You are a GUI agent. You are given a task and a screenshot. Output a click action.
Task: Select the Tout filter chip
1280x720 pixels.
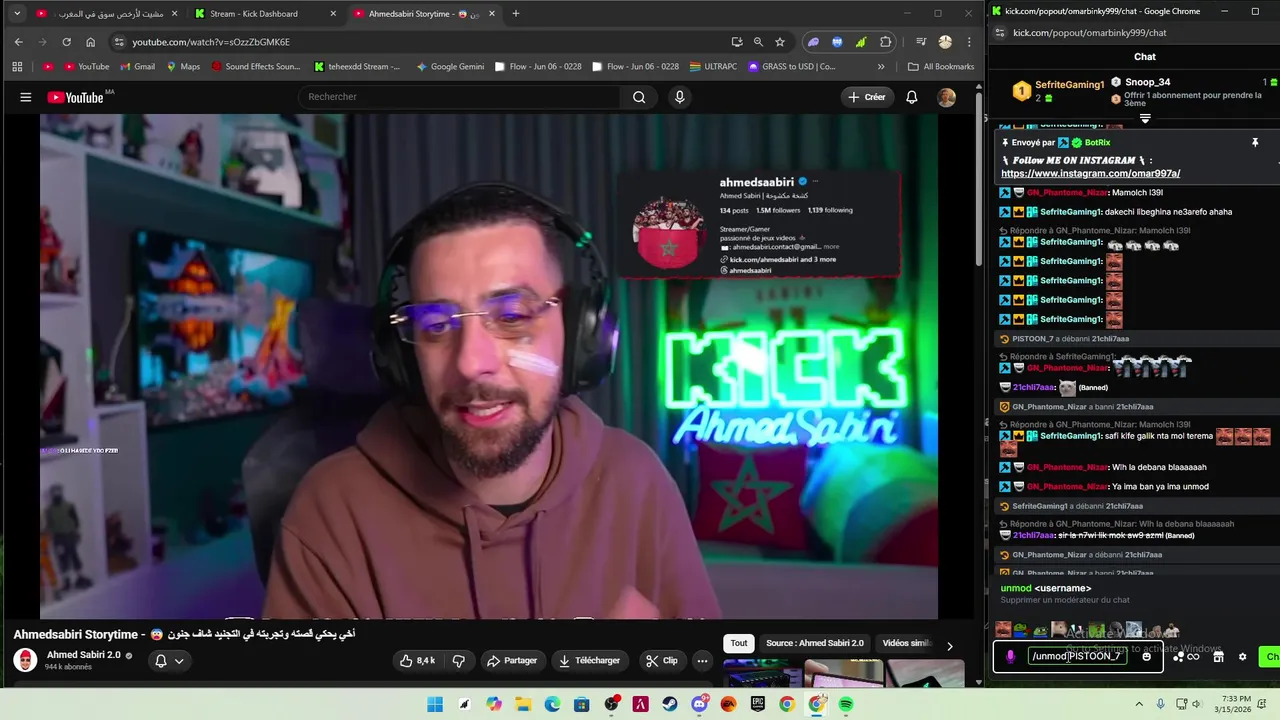click(738, 643)
